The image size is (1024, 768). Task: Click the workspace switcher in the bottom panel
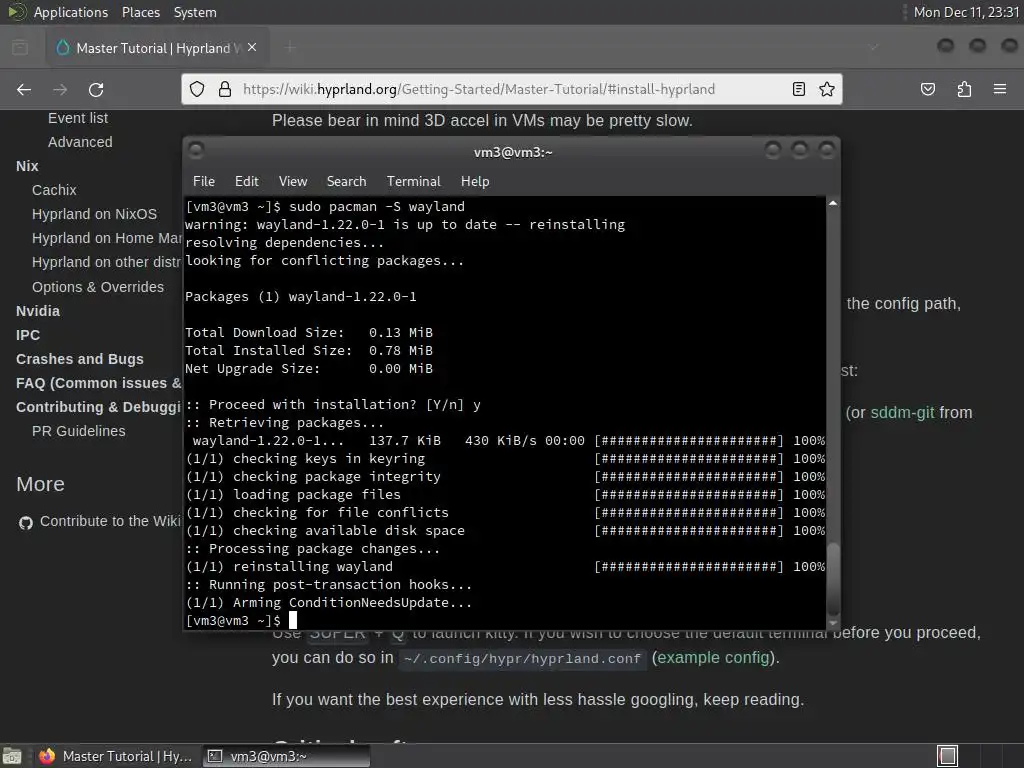coord(947,756)
